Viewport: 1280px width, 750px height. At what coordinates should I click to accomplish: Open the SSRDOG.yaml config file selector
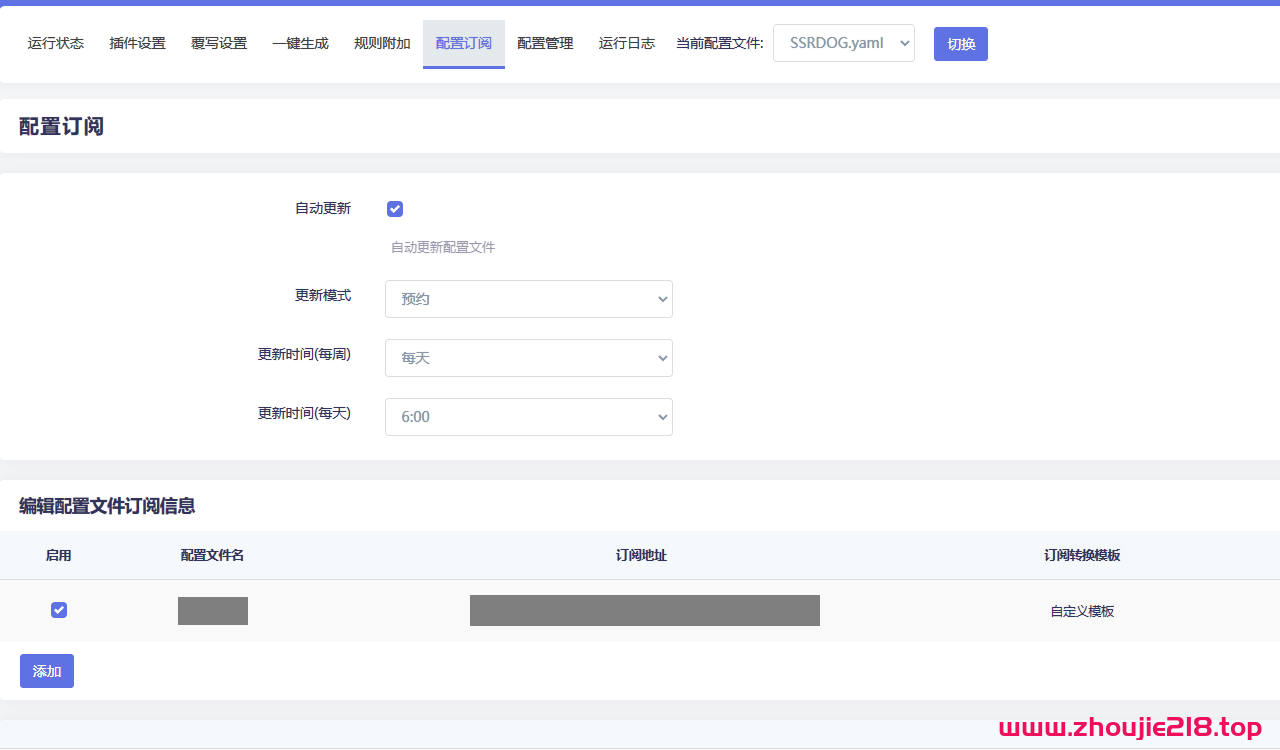[x=843, y=43]
